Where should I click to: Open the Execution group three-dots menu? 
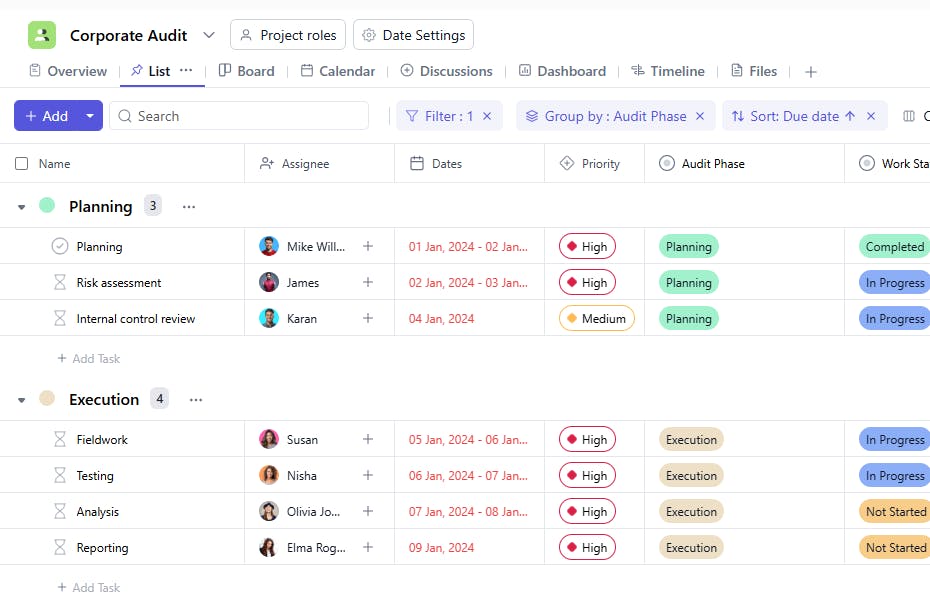(x=196, y=399)
